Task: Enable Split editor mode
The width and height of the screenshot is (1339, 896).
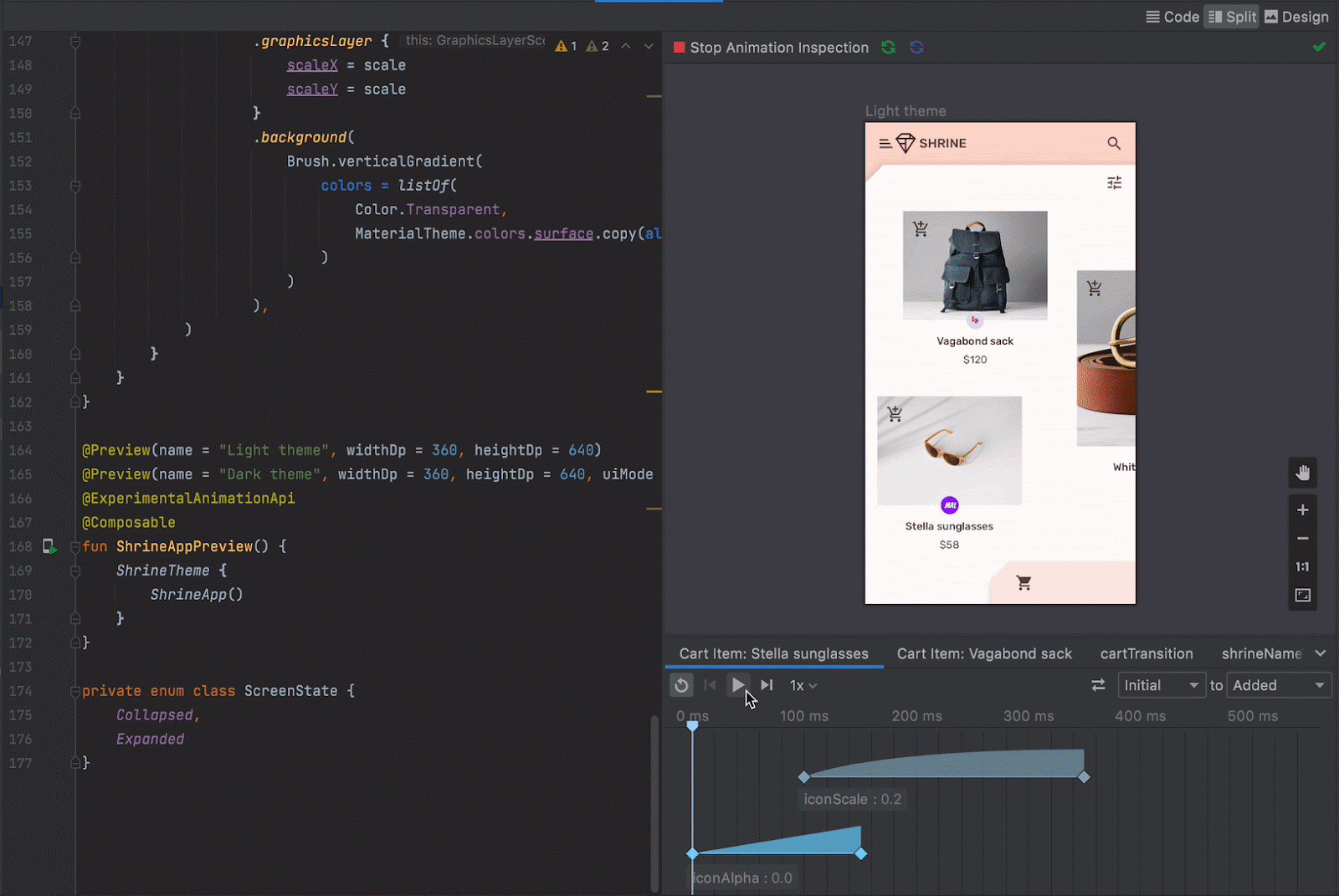Action: (x=1230, y=16)
